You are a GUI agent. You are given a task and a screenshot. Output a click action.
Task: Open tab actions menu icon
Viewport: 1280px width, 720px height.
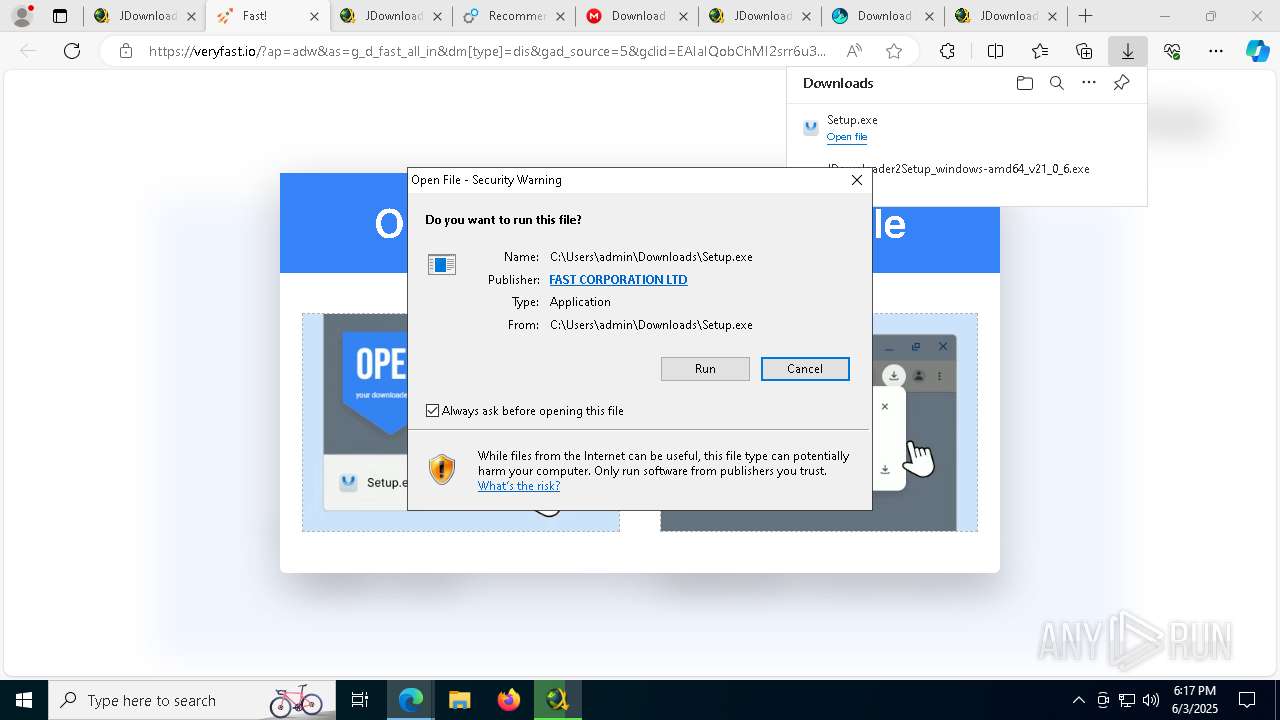[60, 16]
